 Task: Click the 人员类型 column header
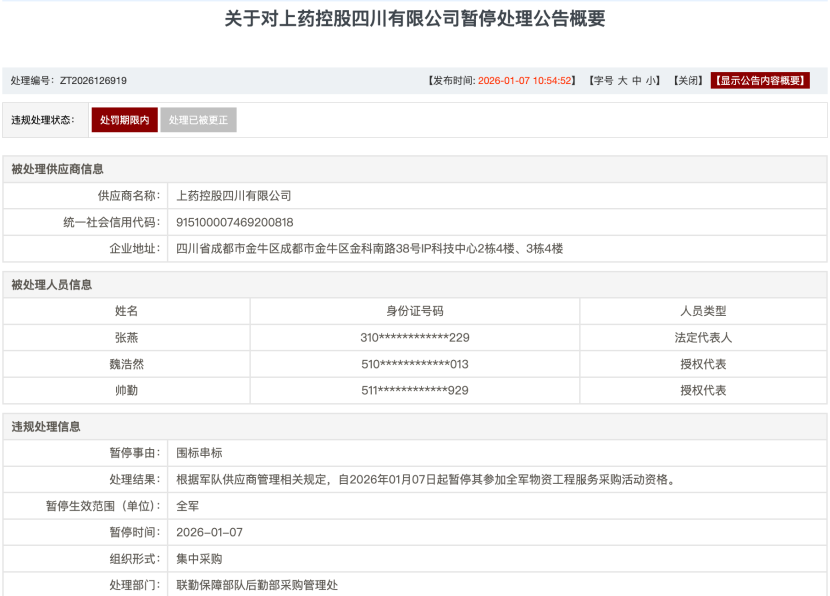703,311
